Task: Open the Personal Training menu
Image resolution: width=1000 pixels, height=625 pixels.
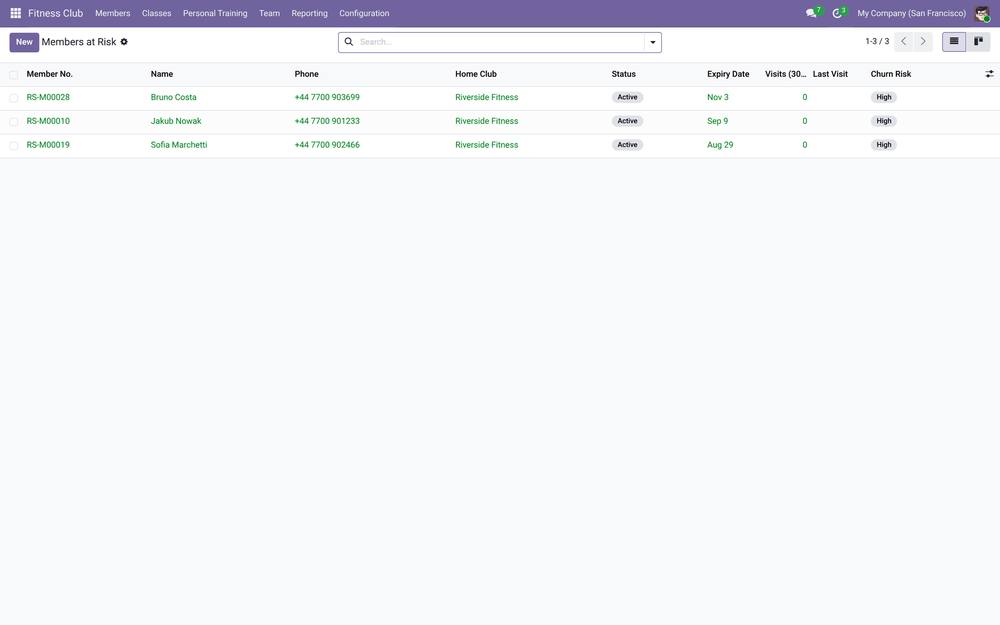Action: click(x=215, y=13)
